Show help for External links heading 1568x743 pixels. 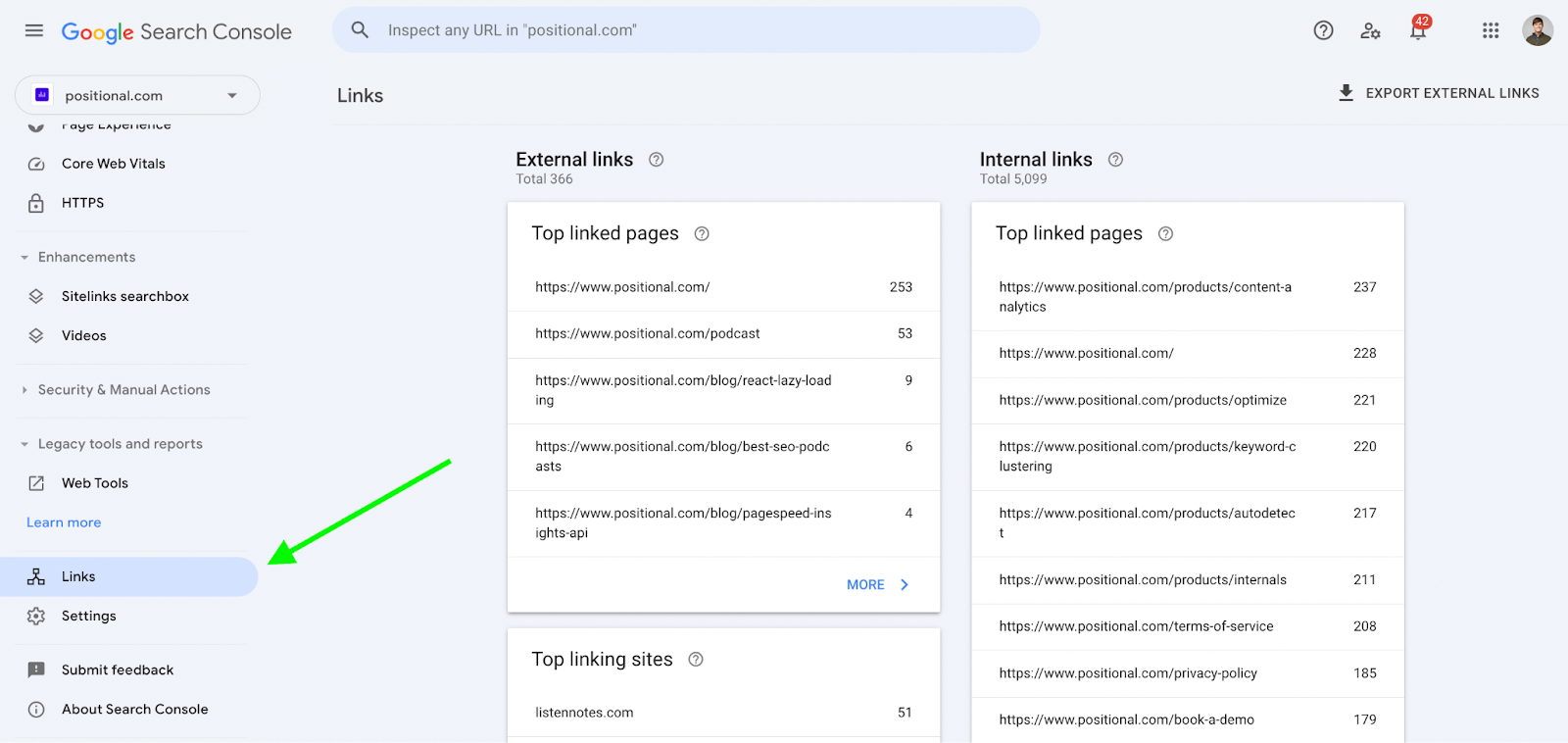point(657,160)
